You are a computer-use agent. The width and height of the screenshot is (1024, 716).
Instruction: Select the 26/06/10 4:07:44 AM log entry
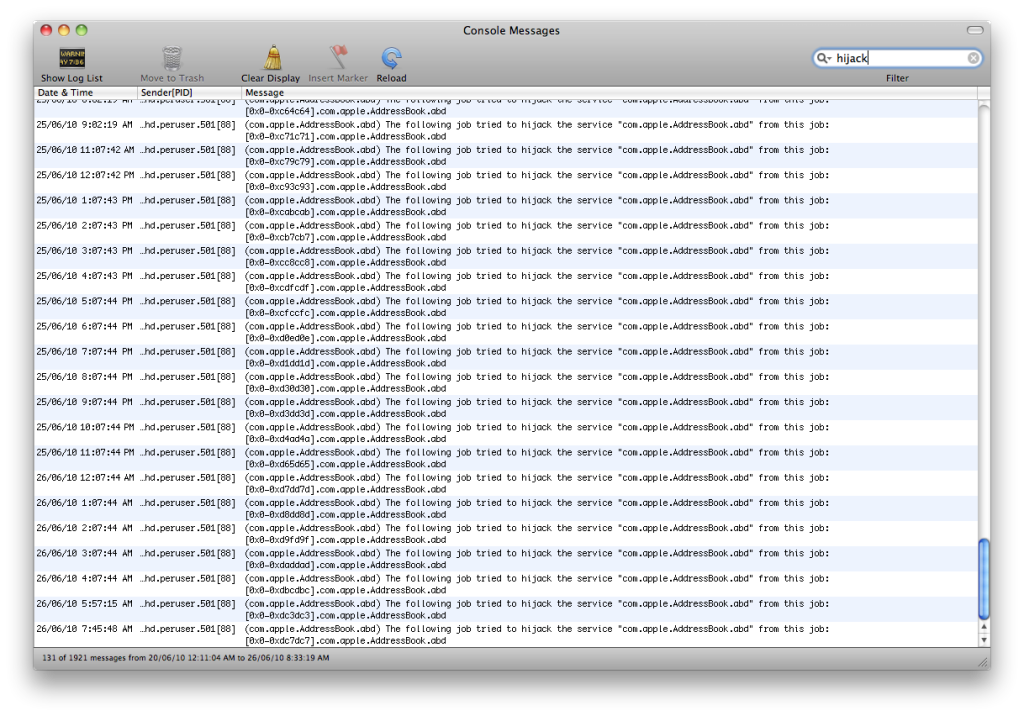[506, 585]
